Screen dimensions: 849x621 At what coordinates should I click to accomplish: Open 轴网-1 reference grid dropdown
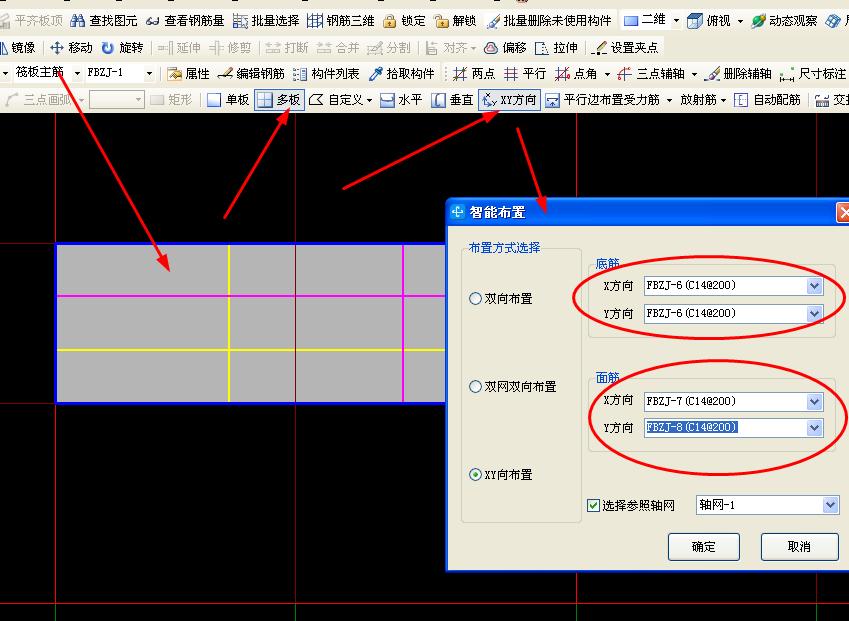click(x=830, y=505)
